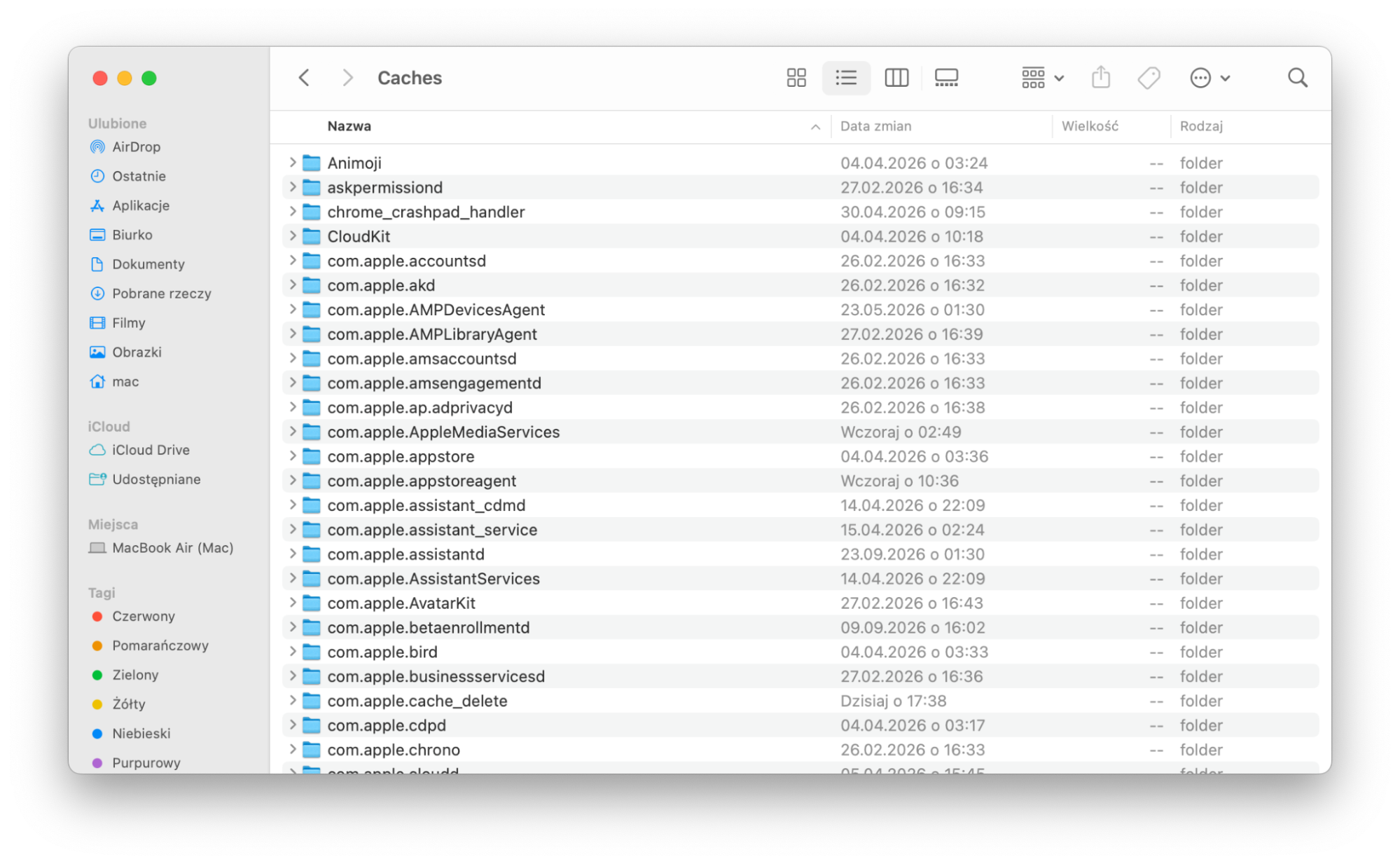Go back with the left arrow
Viewport: 1400px width, 864px height.
(304, 78)
